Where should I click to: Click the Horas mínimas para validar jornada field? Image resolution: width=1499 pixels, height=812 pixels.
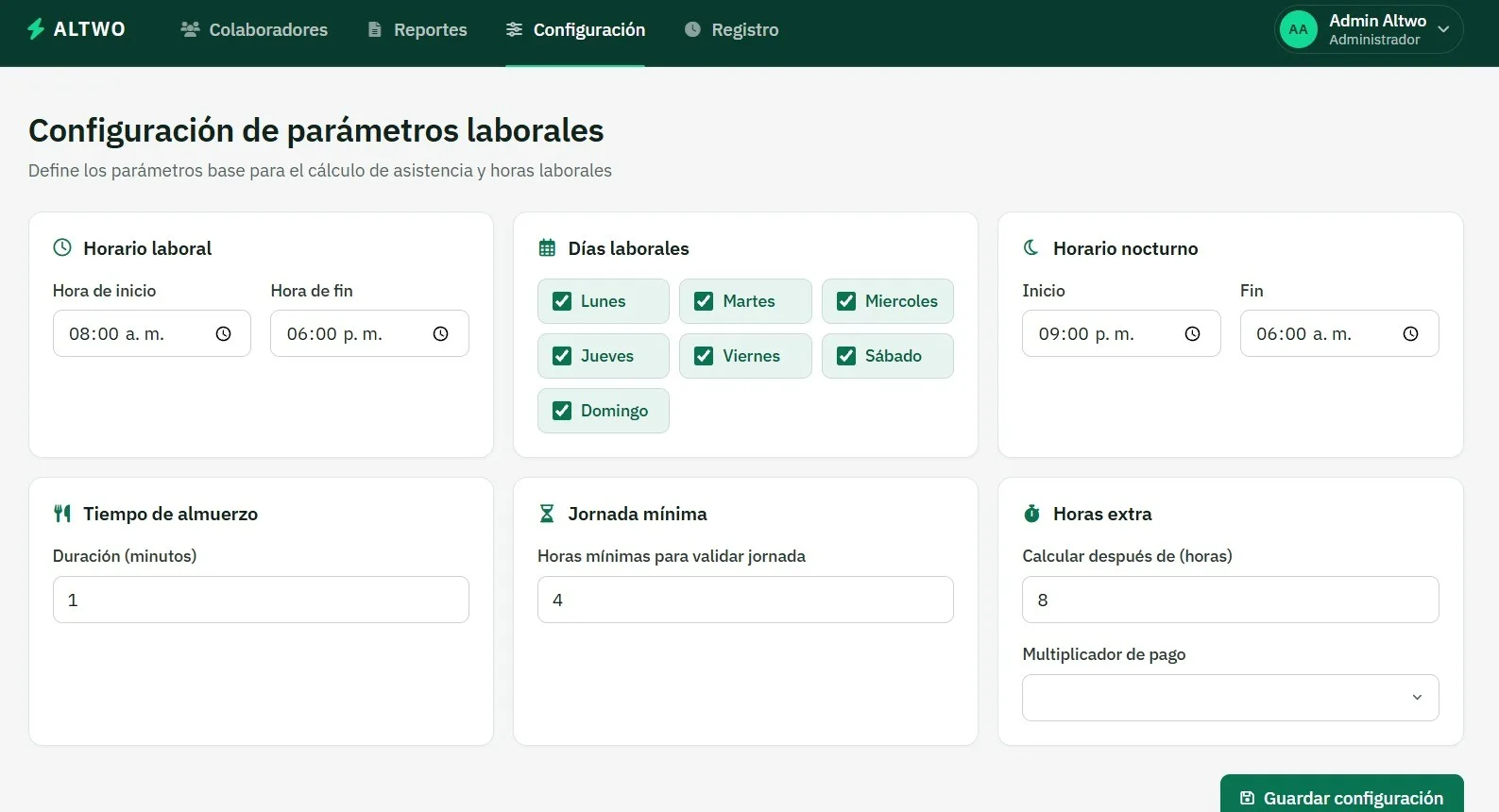click(x=745, y=600)
